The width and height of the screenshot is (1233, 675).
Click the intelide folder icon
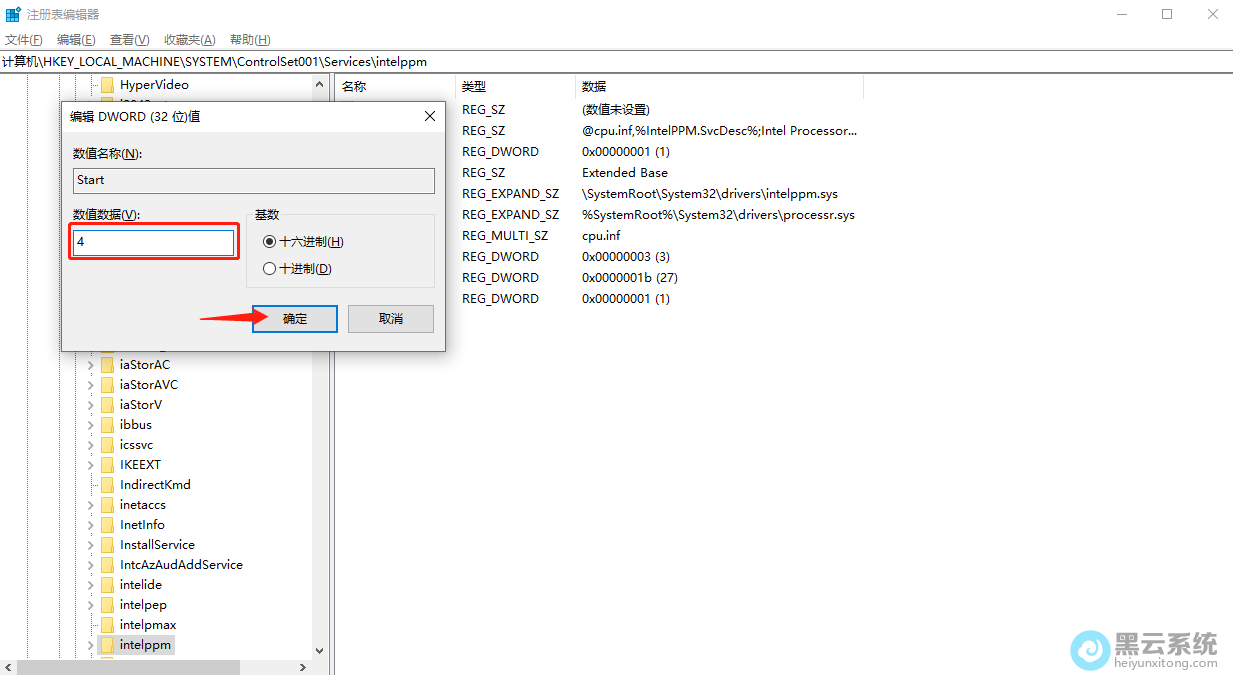tap(107, 585)
